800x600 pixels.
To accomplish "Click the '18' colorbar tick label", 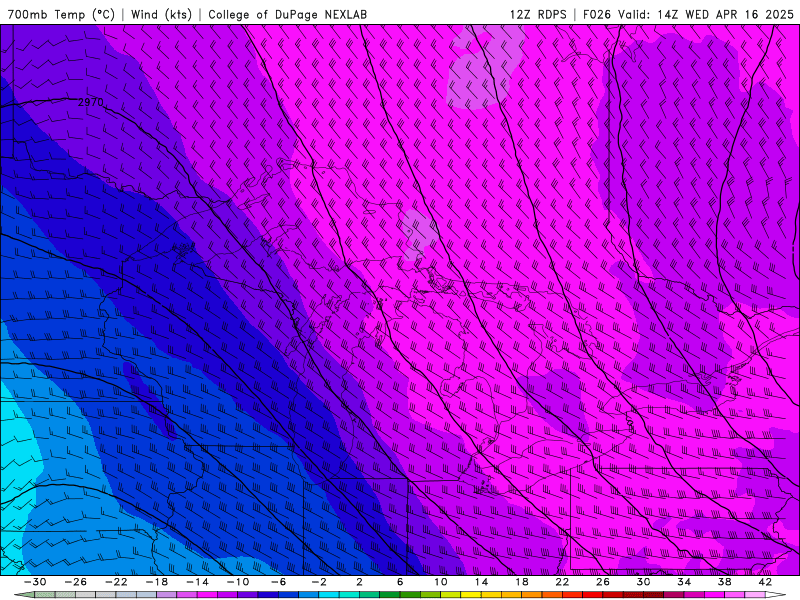I will [x=521, y=582].
